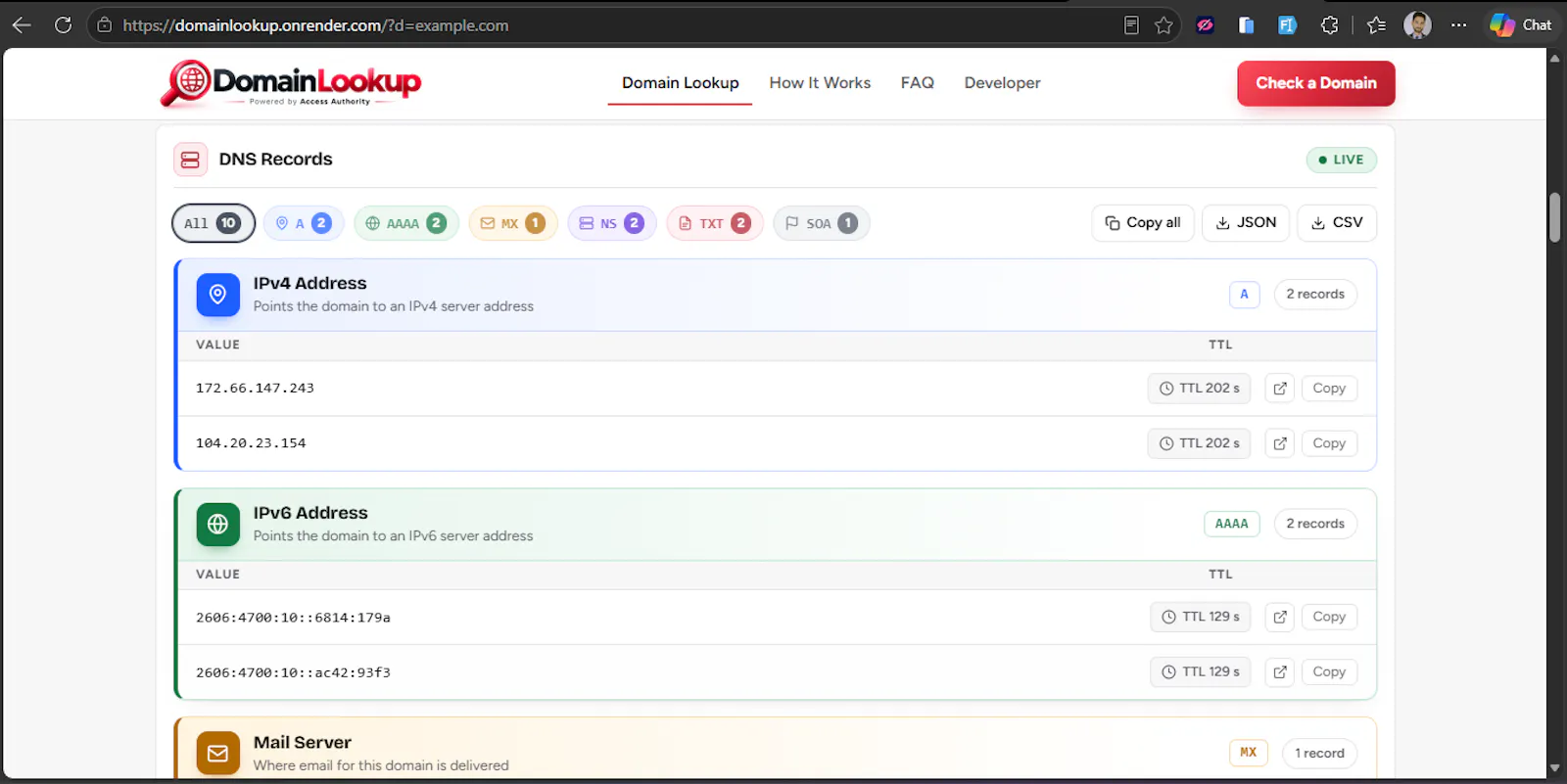Filter records by MX type

(513, 223)
